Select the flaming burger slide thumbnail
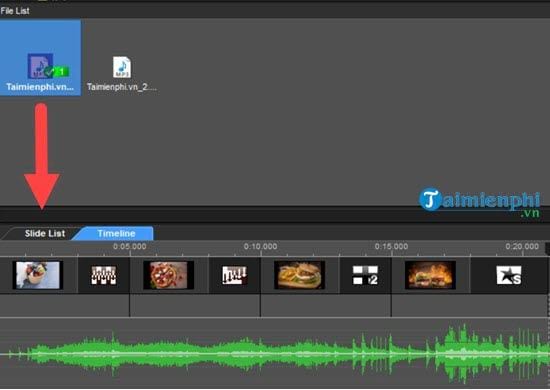Screen dimensions: 550x390 [430, 275]
